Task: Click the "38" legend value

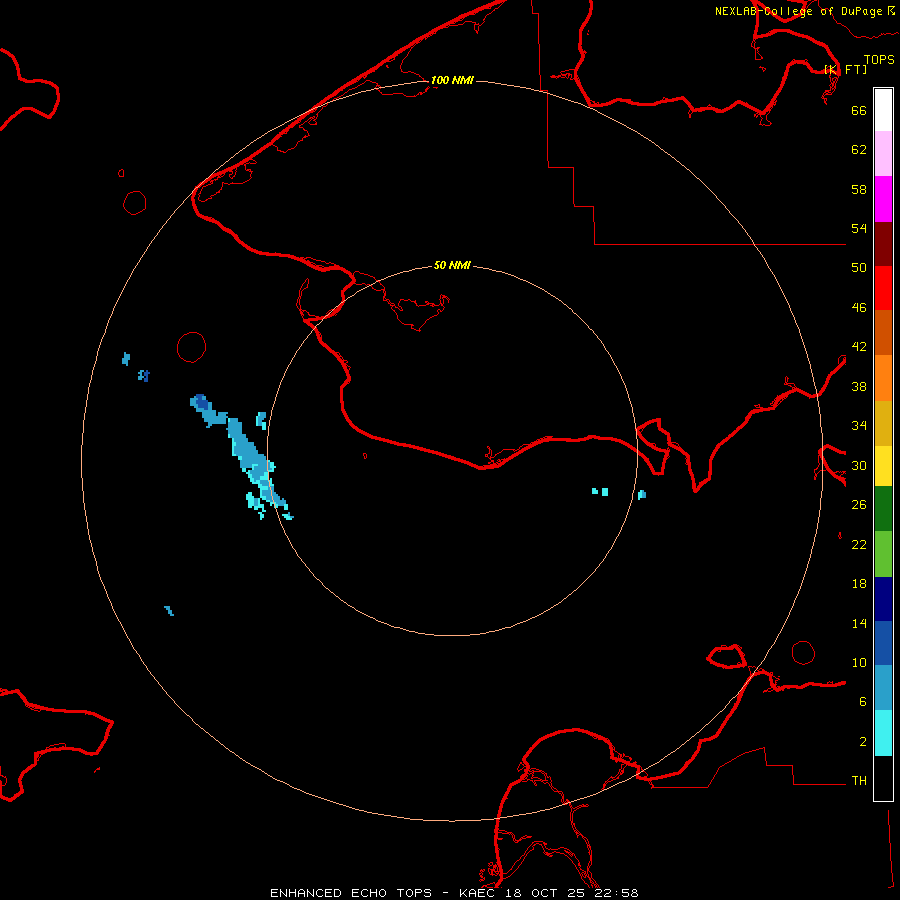Action: 859,386
